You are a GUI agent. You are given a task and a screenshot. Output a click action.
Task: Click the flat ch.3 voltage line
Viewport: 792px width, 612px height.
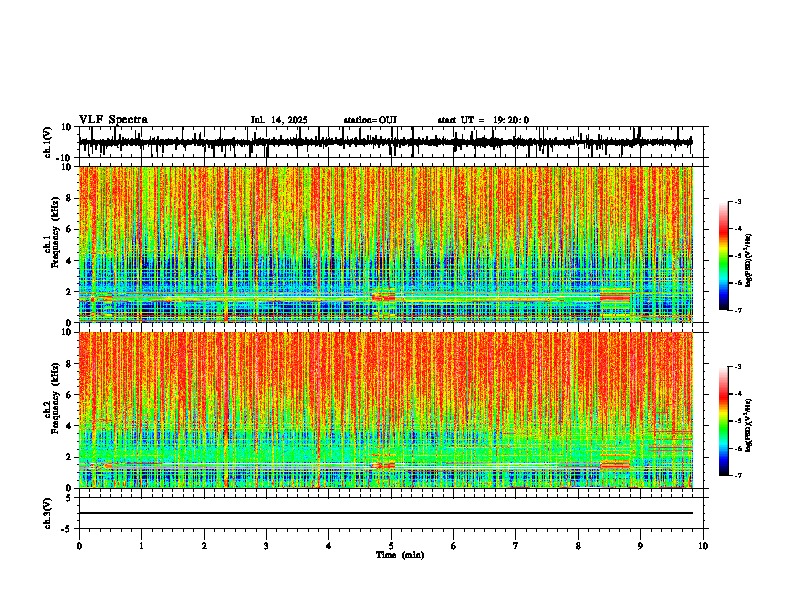click(386, 513)
